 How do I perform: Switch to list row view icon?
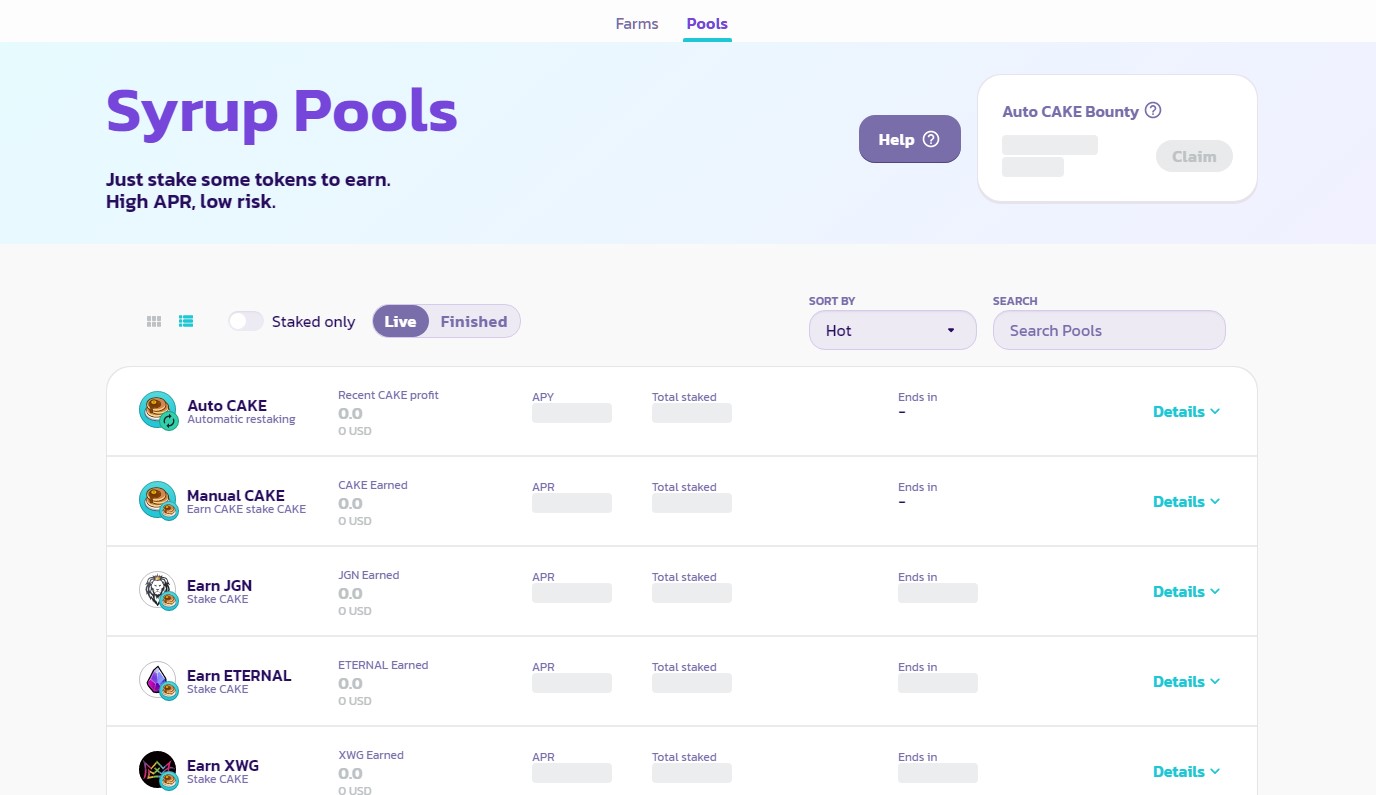click(186, 321)
